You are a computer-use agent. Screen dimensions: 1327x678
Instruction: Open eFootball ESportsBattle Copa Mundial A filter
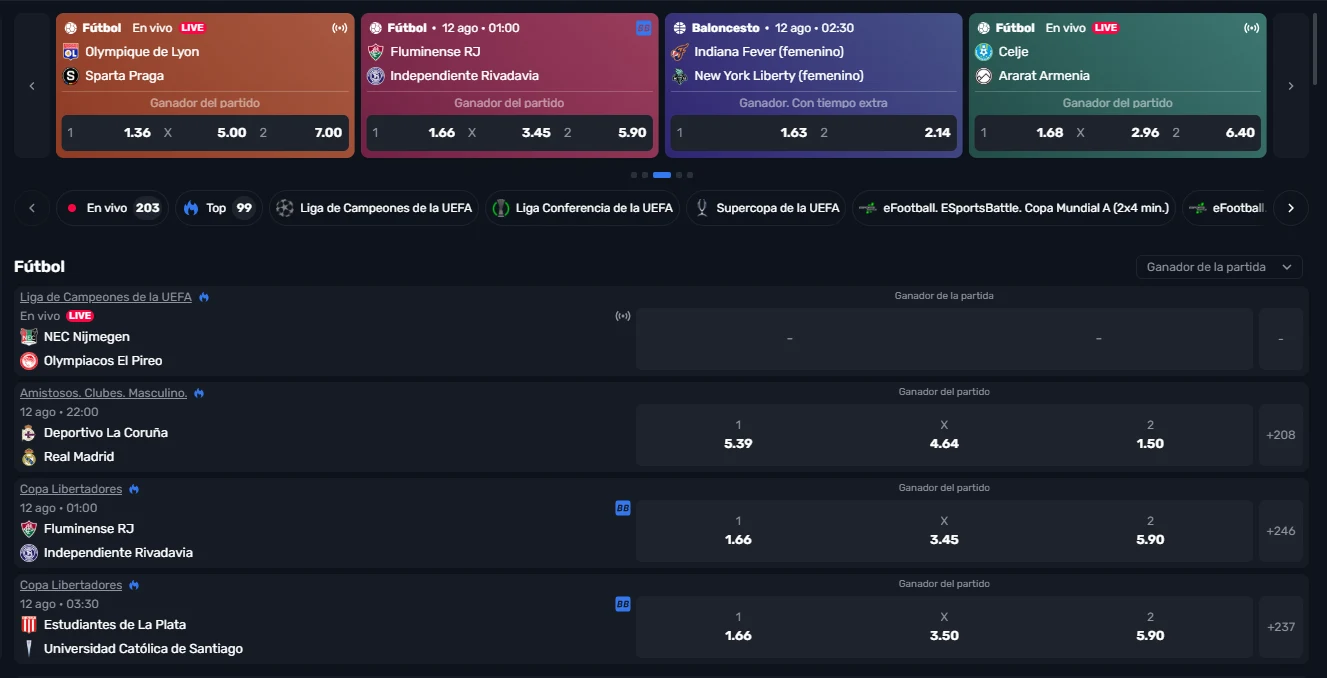1014,208
